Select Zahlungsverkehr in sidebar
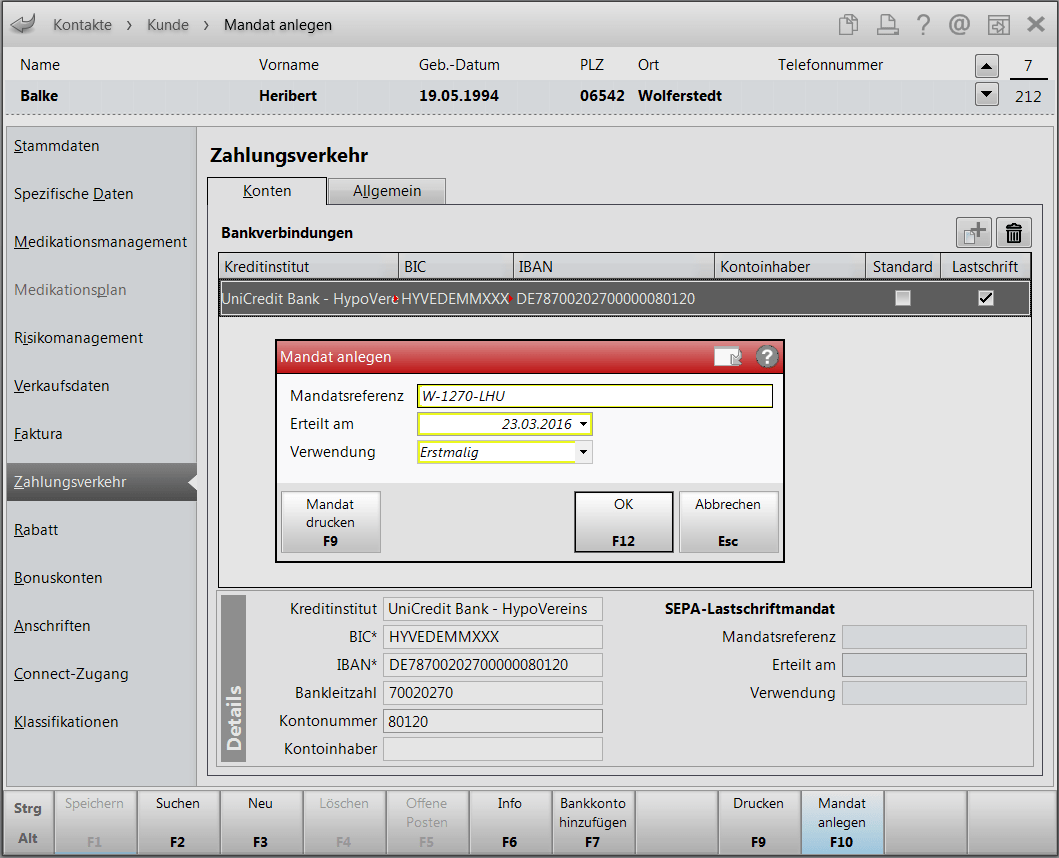Image resolution: width=1059 pixels, height=858 pixels. [101, 482]
